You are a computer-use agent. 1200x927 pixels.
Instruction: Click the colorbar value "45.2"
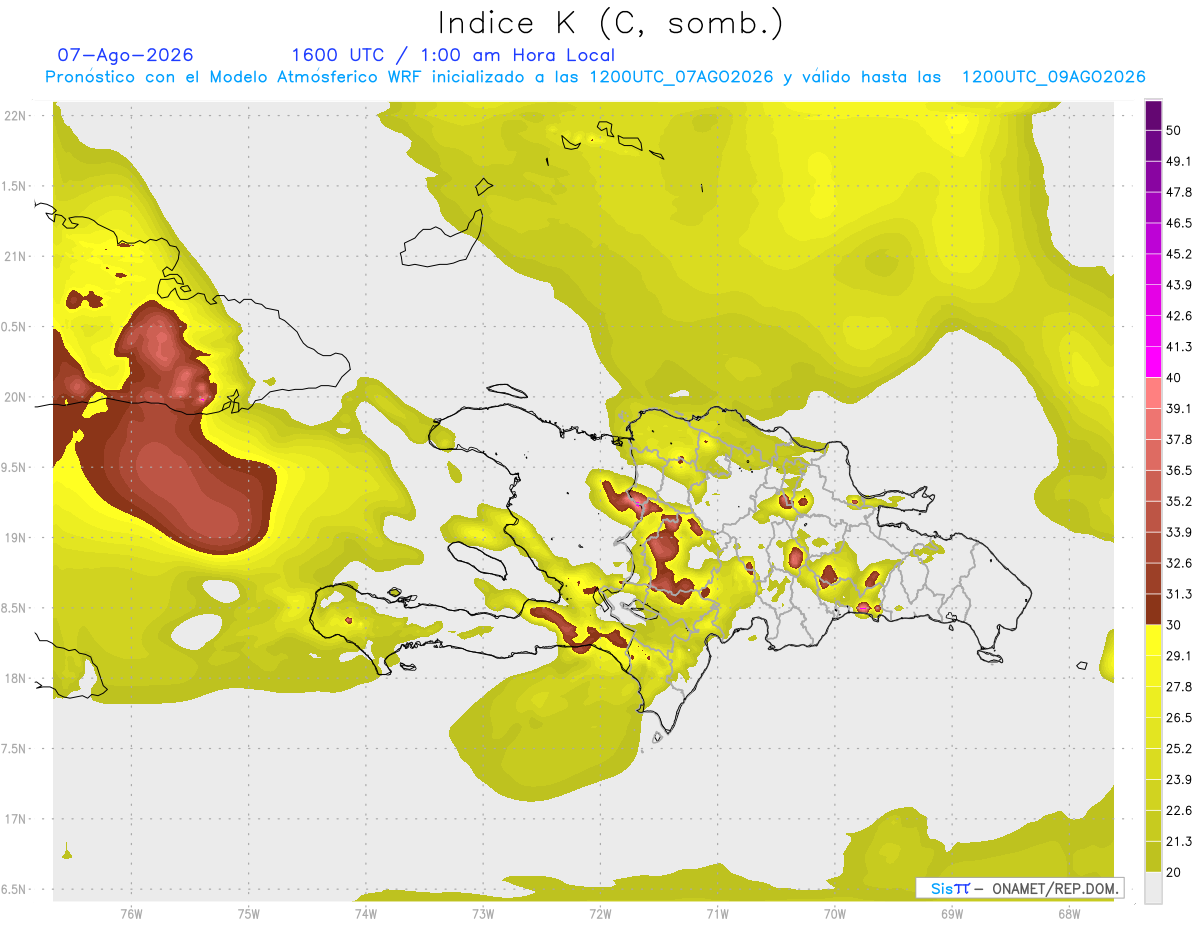click(1178, 254)
